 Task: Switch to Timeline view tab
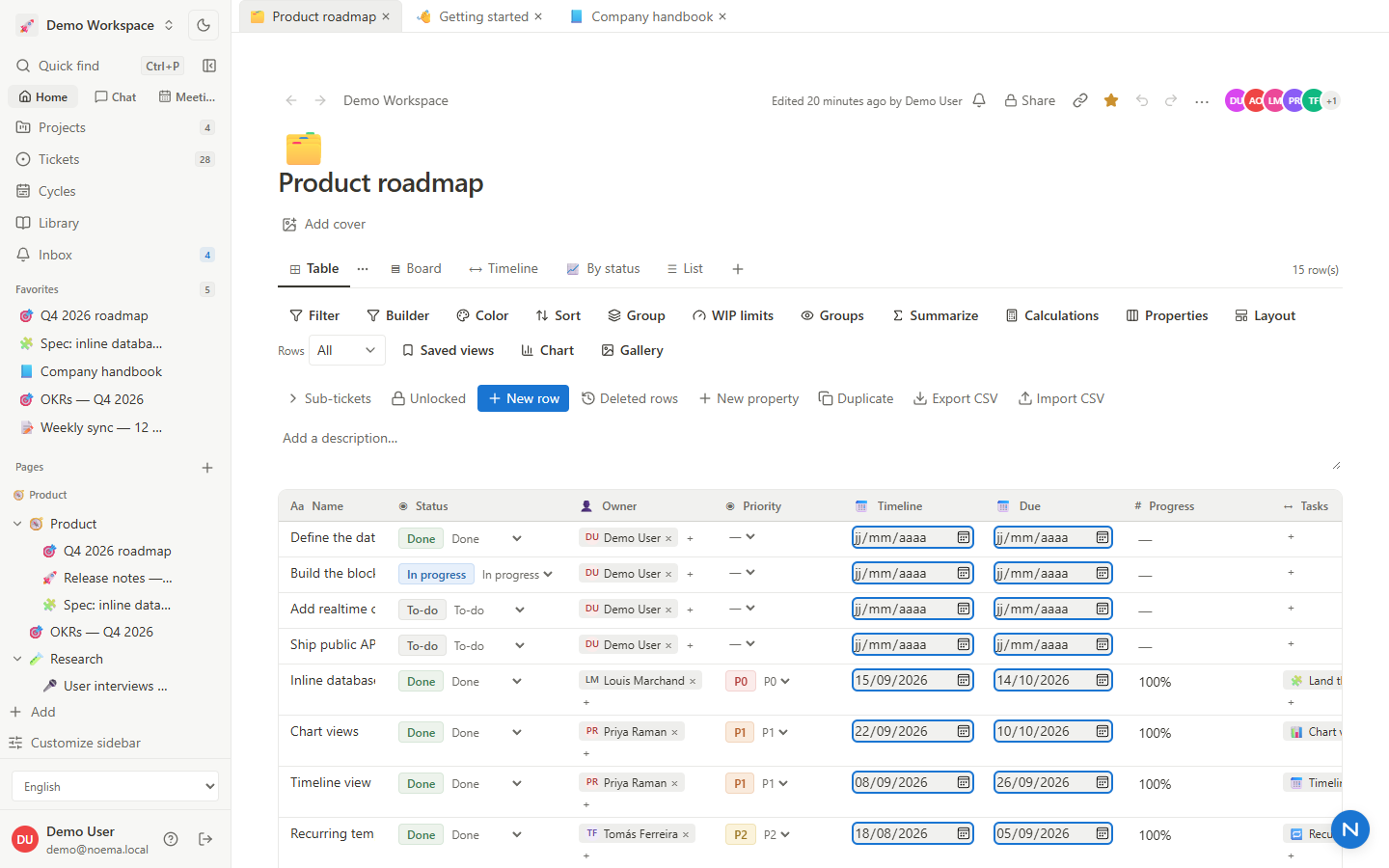(504, 269)
